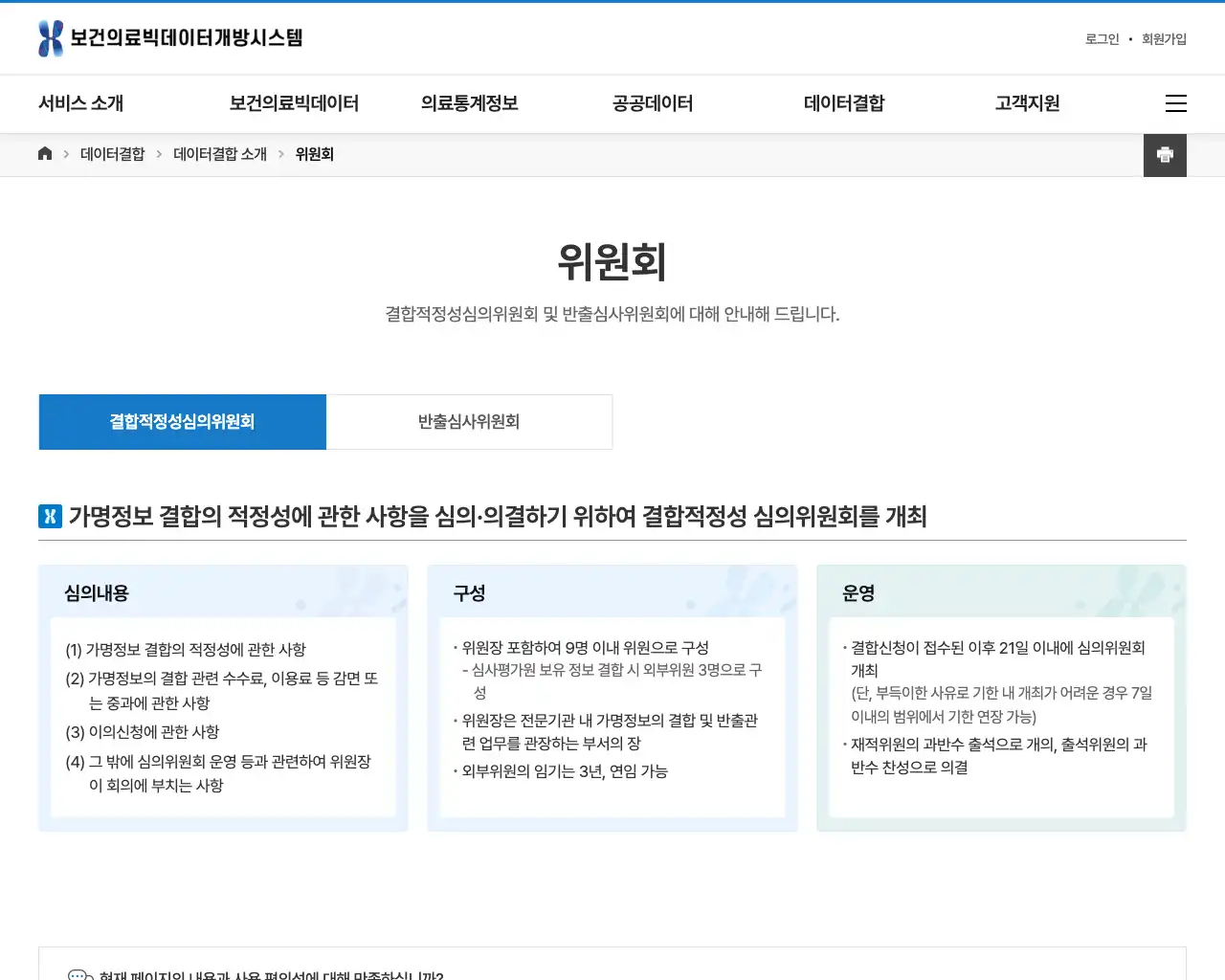1225x980 pixels.
Task: Click the 위원회 page title
Action: tap(612, 262)
